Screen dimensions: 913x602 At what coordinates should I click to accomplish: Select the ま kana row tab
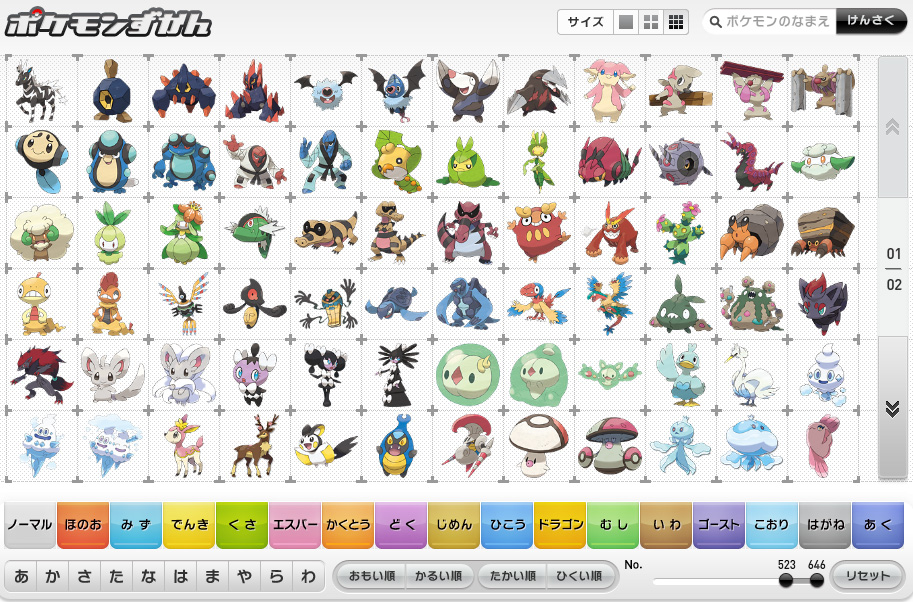213,576
